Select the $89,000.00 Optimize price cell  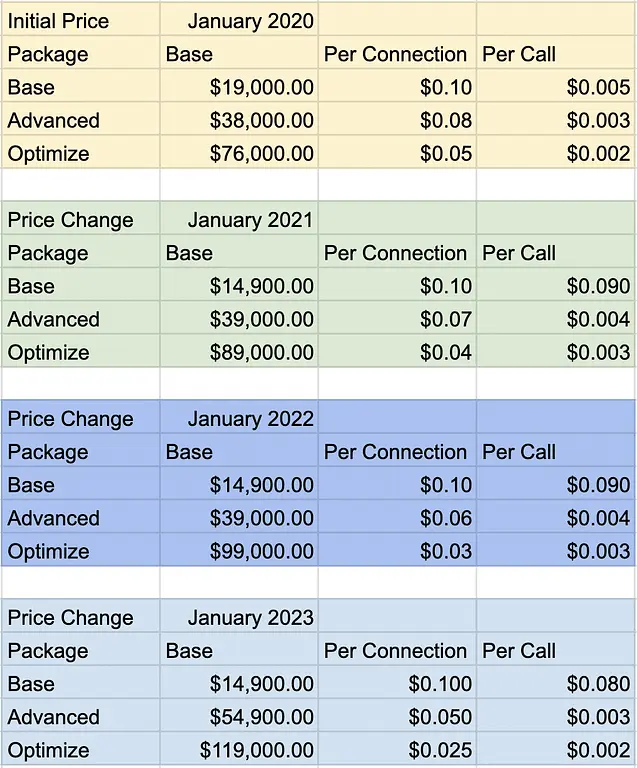[x=261, y=352]
